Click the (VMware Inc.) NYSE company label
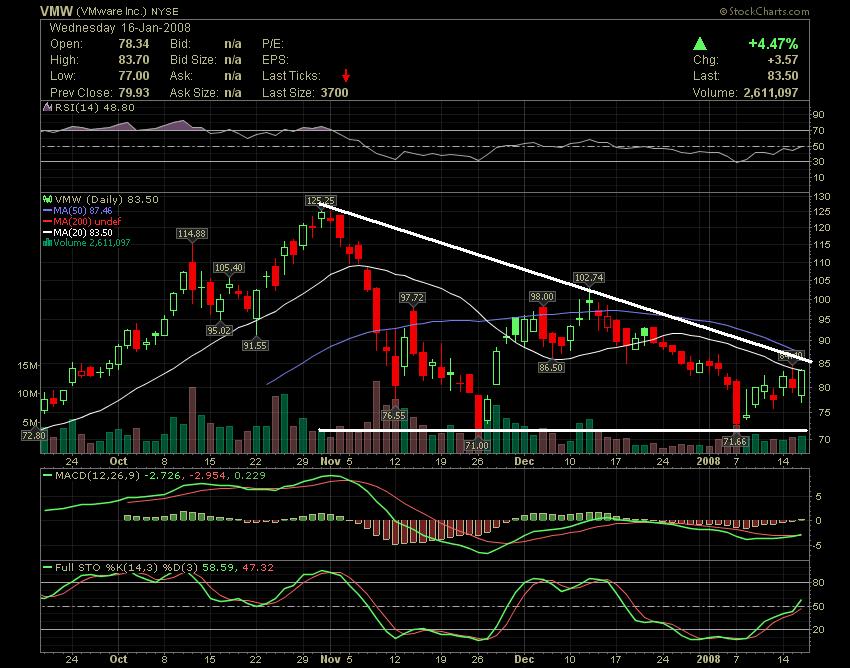This screenshot has height=668, width=850. [x=127, y=11]
